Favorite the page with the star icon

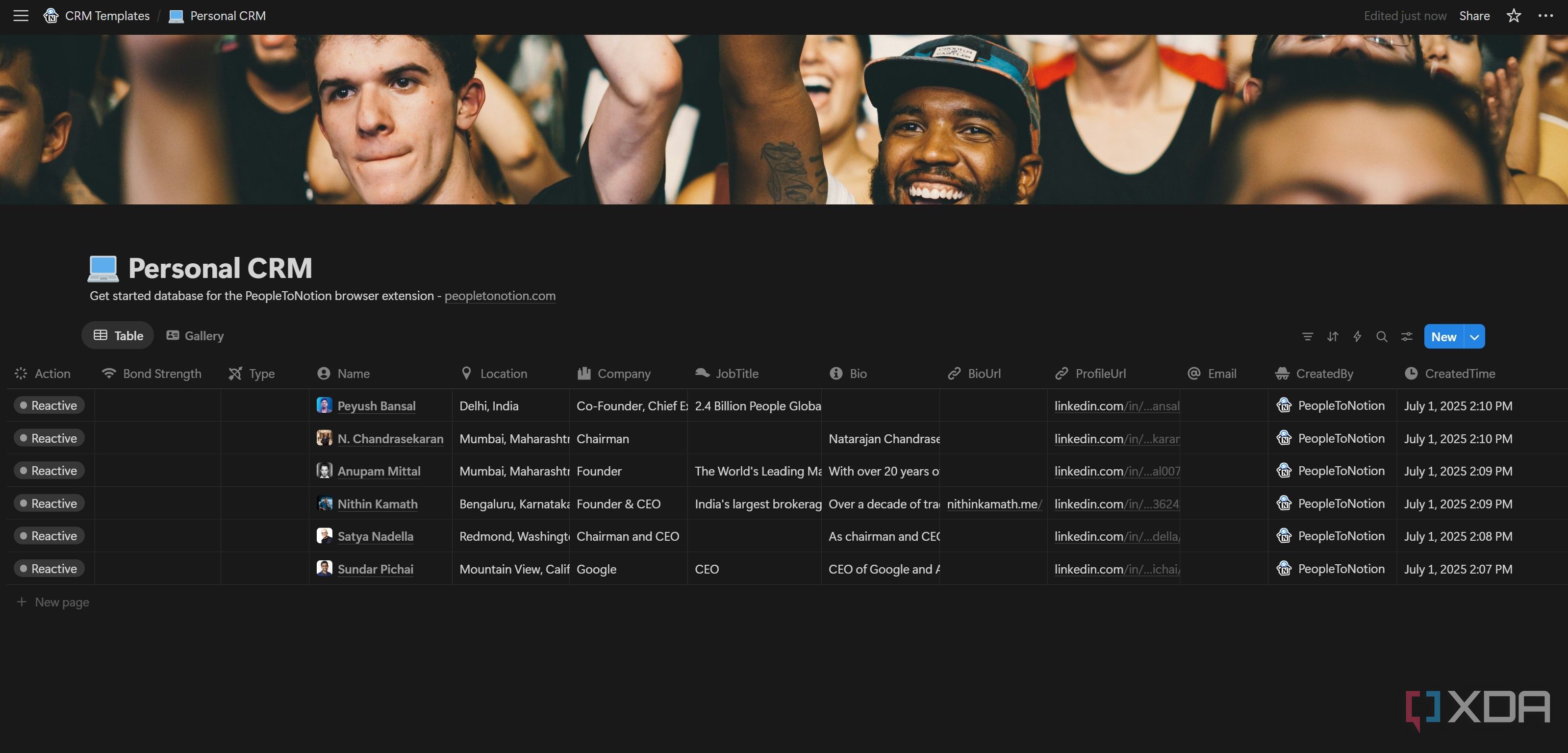pyautogui.click(x=1514, y=16)
